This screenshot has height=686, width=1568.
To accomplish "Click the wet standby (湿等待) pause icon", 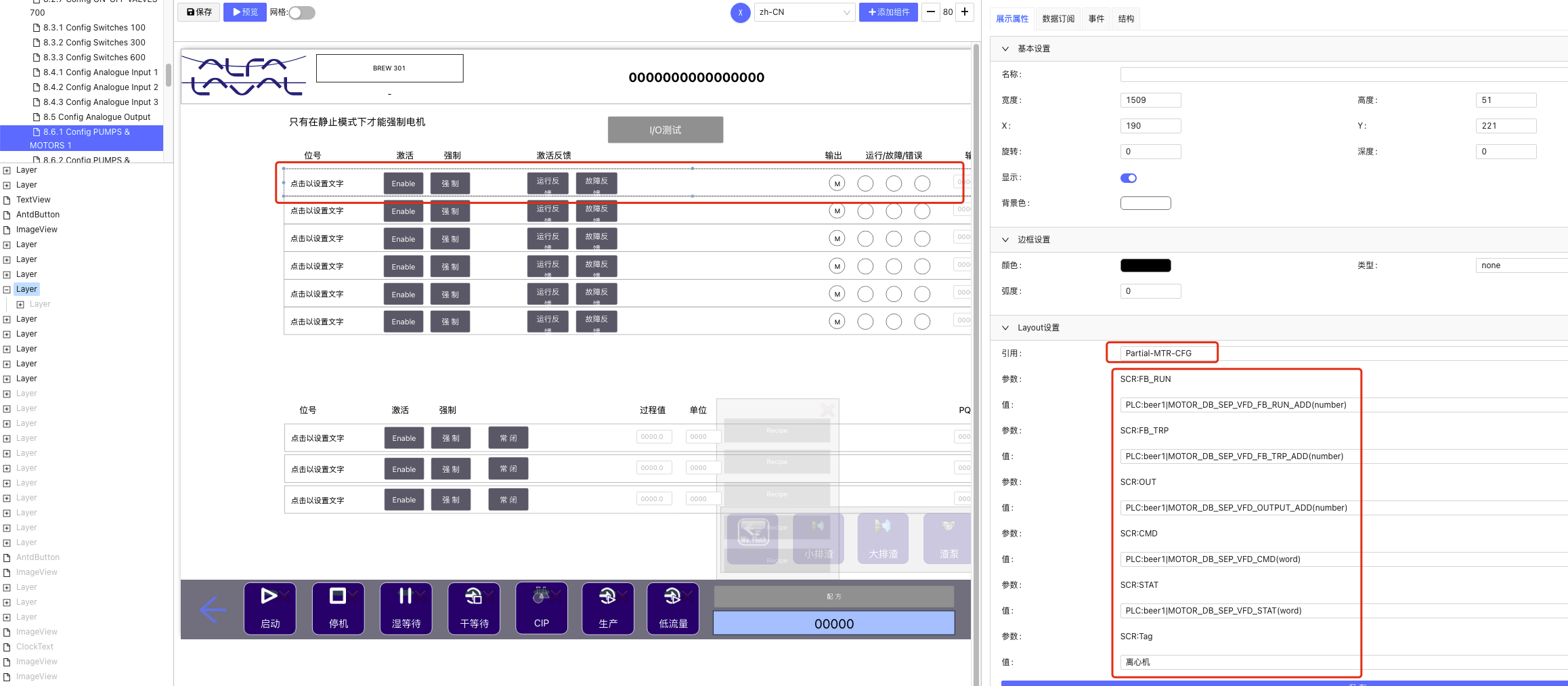I will click(406, 607).
